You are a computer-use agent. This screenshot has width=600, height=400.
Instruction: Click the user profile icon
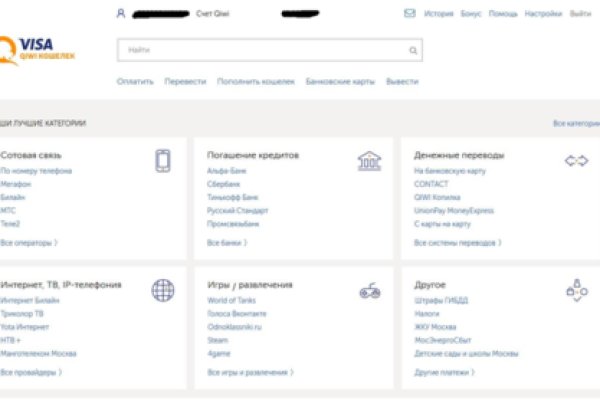pyautogui.click(x=121, y=14)
